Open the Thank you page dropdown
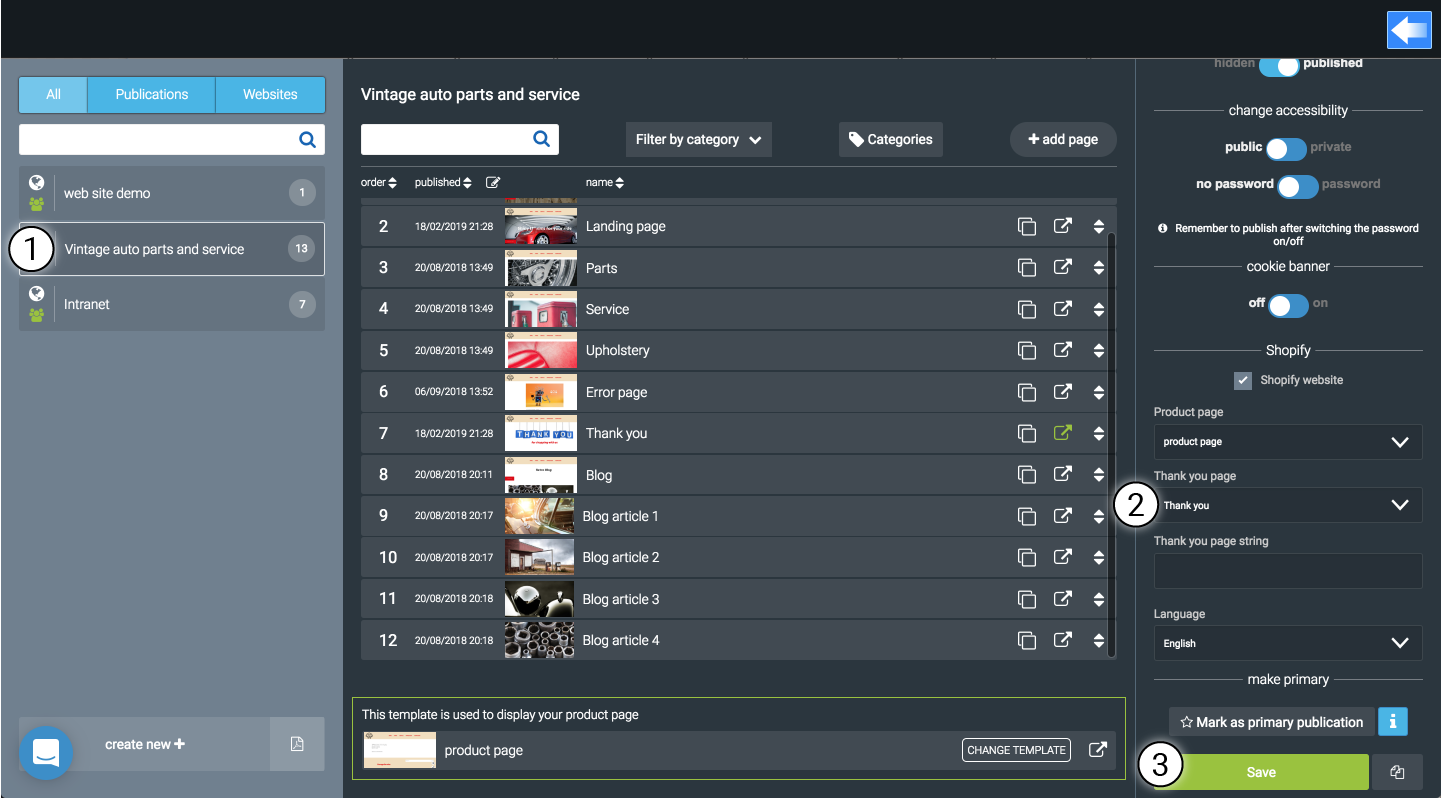 pos(1288,506)
